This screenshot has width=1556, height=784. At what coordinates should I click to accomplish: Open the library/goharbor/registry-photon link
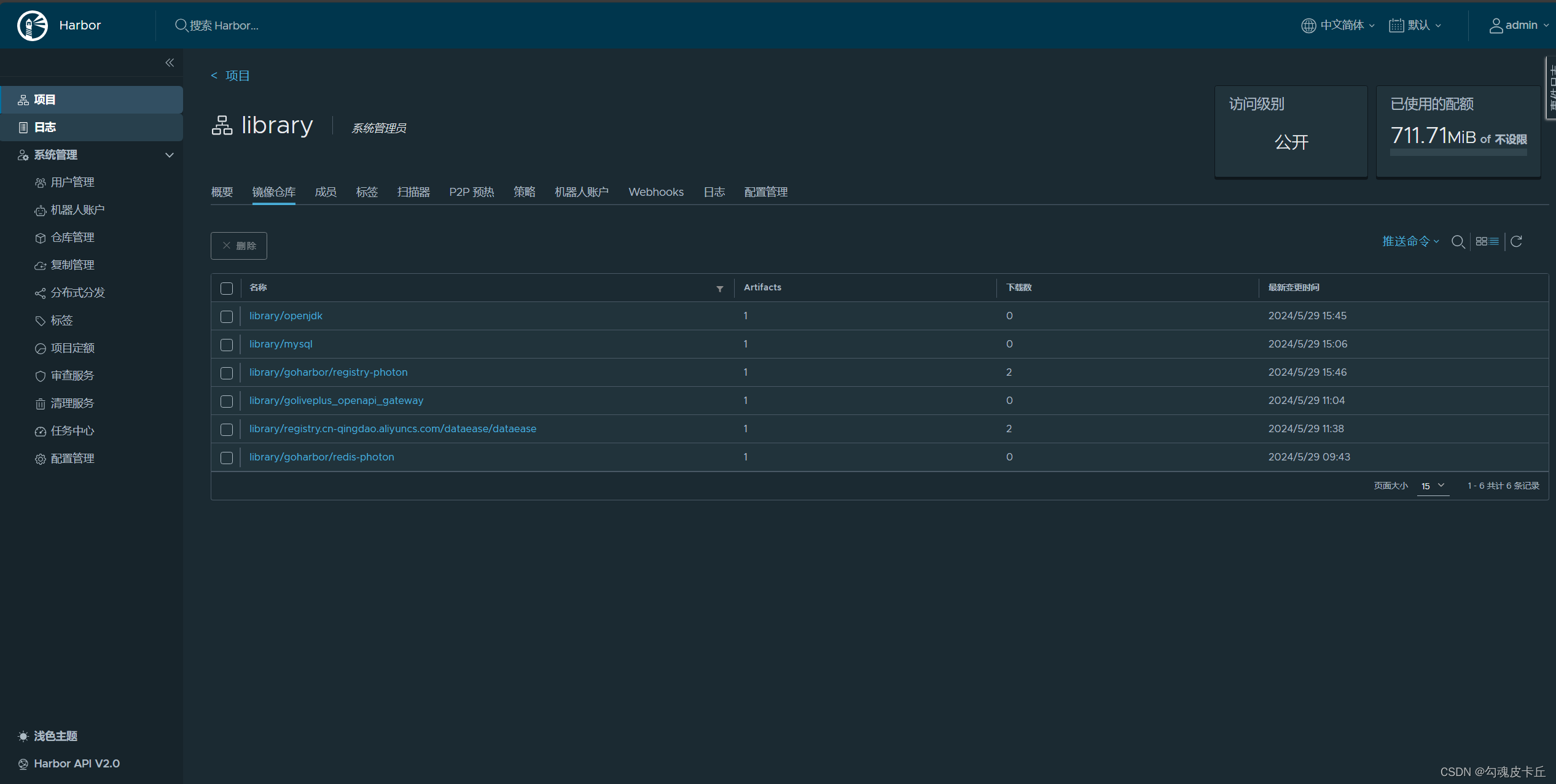(328, 372)
